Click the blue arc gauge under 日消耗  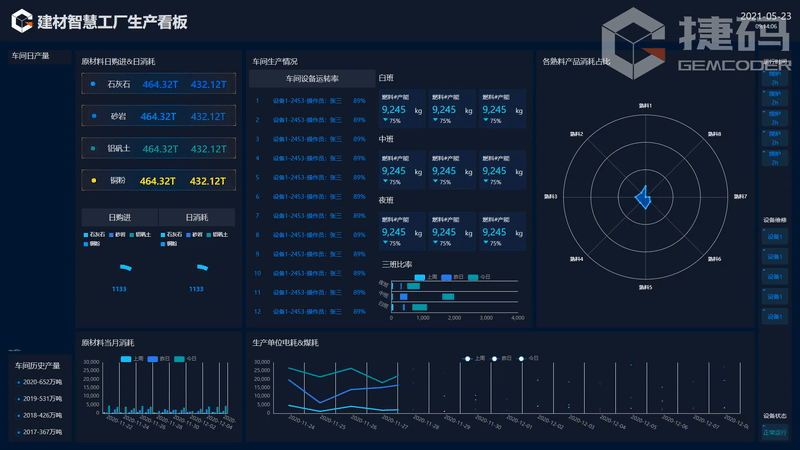coord(202,267)
